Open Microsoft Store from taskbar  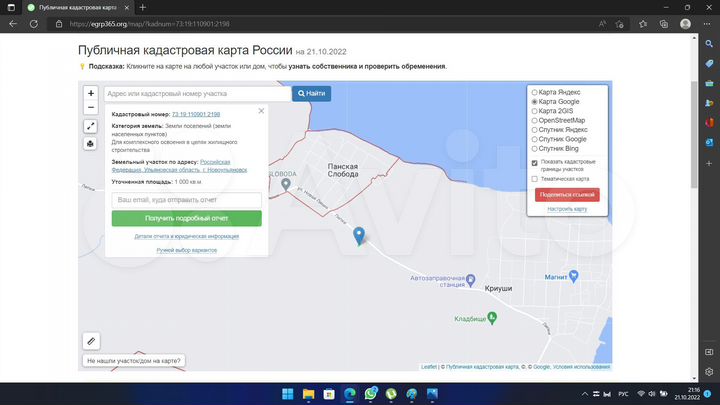tap(329, 394)
